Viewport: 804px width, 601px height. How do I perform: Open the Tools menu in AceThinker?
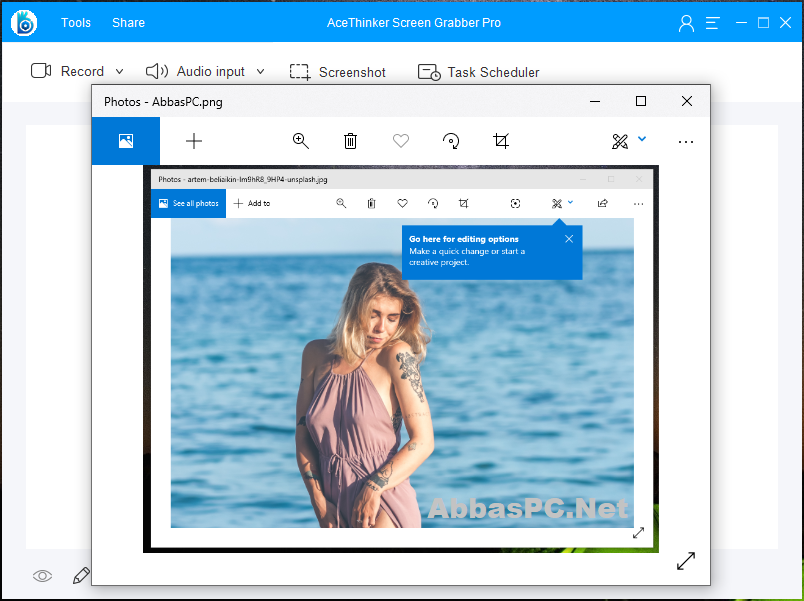[x=75, y=23]
